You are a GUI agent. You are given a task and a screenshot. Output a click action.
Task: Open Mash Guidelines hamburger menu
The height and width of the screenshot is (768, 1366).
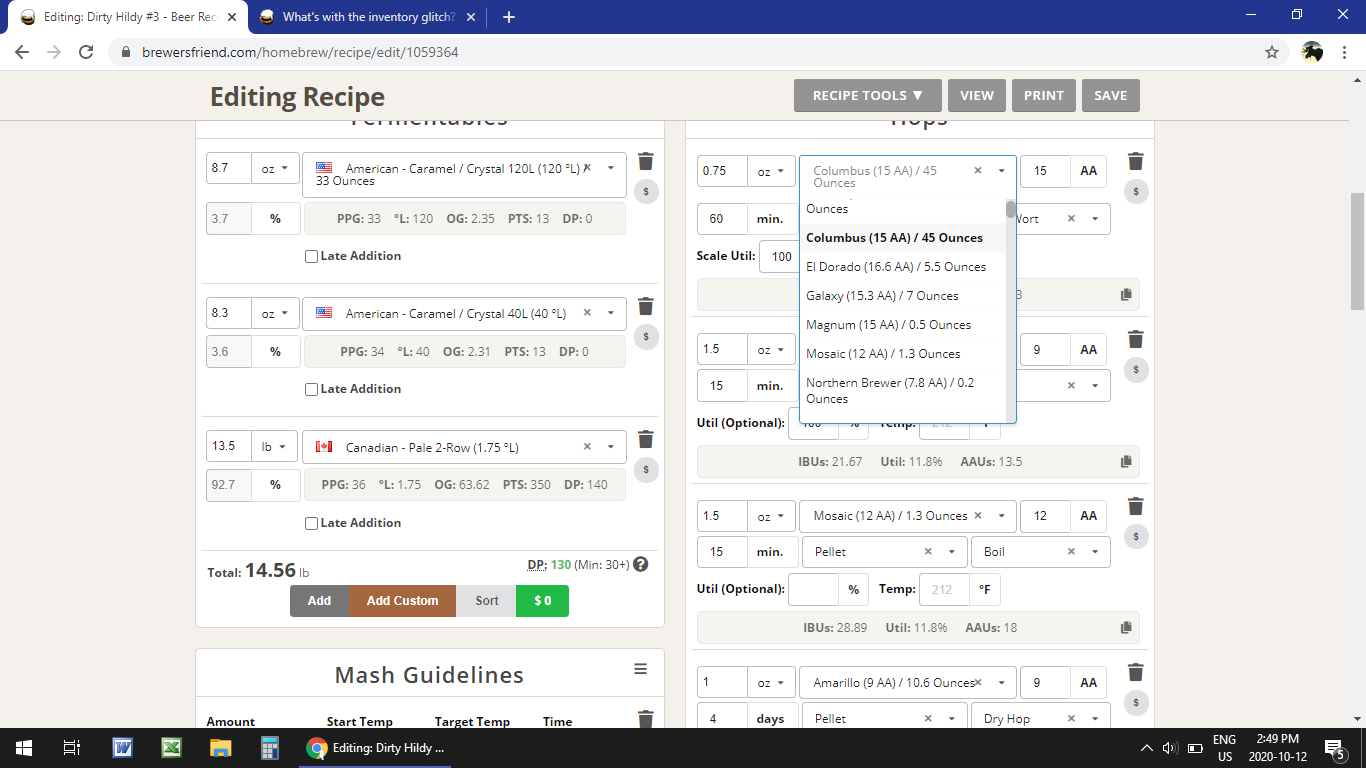click(x=640, y=669)
